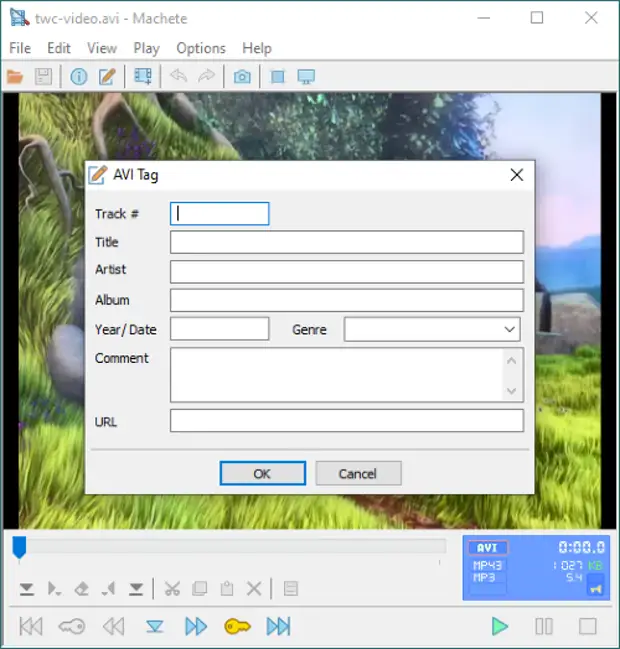620x649 pixels.
Task: Click the scissors cut icon
Action: point(172,589)
